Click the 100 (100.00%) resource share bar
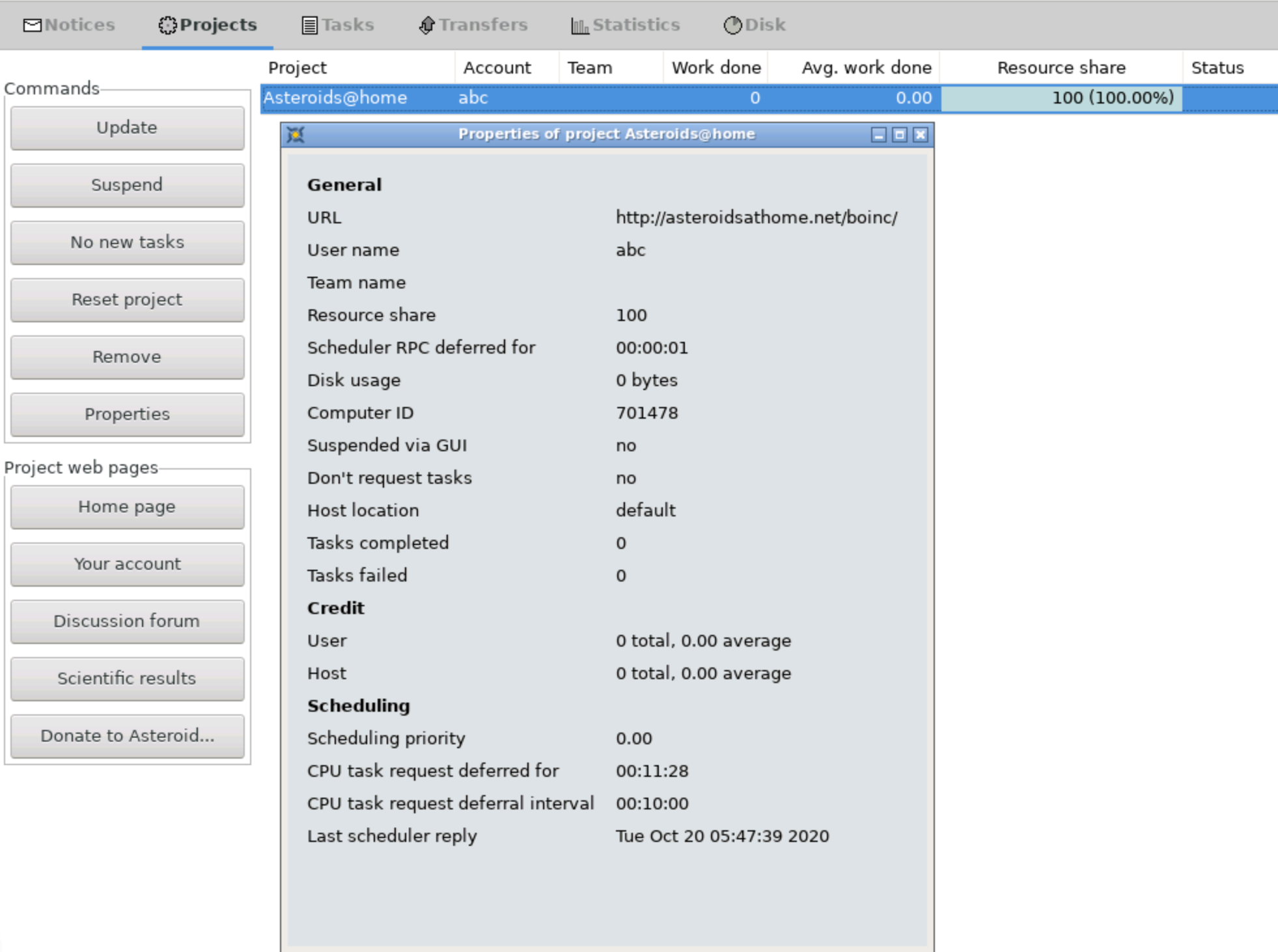1278x952 pixels. coord(1061,98)
